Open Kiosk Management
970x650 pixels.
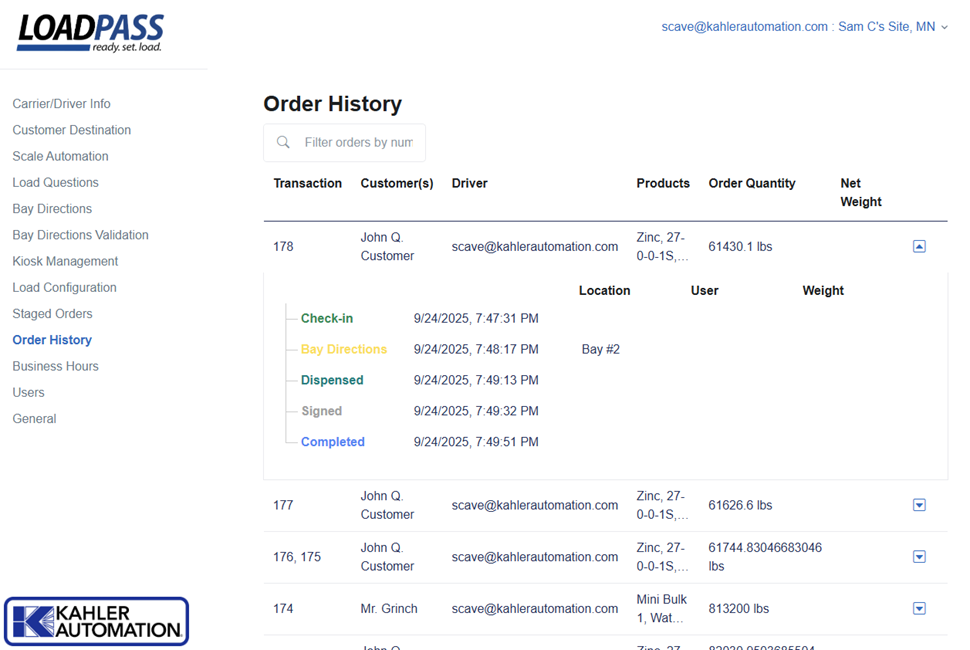pyautogui.click(x=65, y=261)
